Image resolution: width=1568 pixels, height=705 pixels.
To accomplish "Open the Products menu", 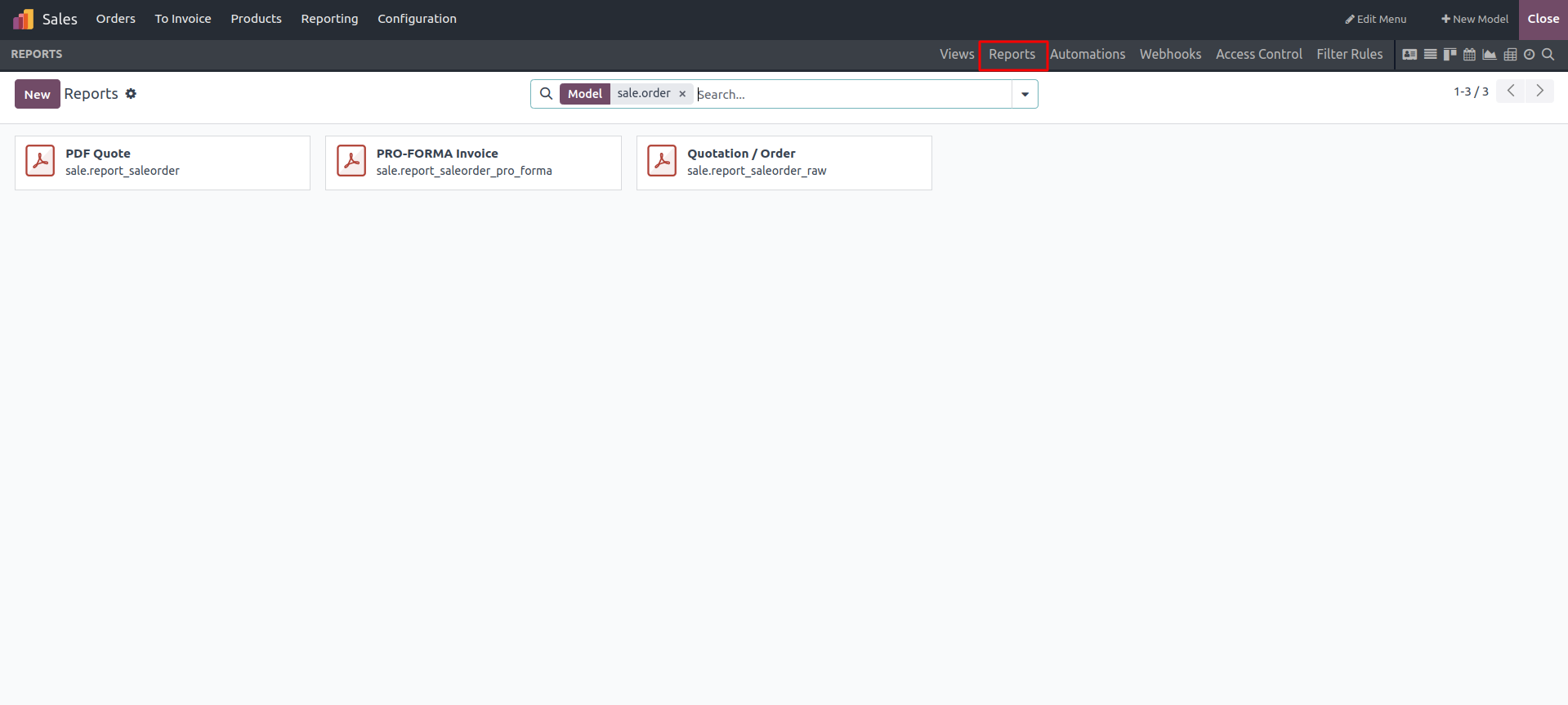I will 256,19.
